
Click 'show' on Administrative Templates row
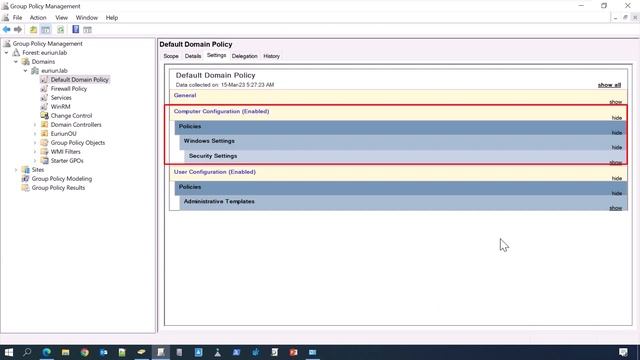[x=616, y=208]
